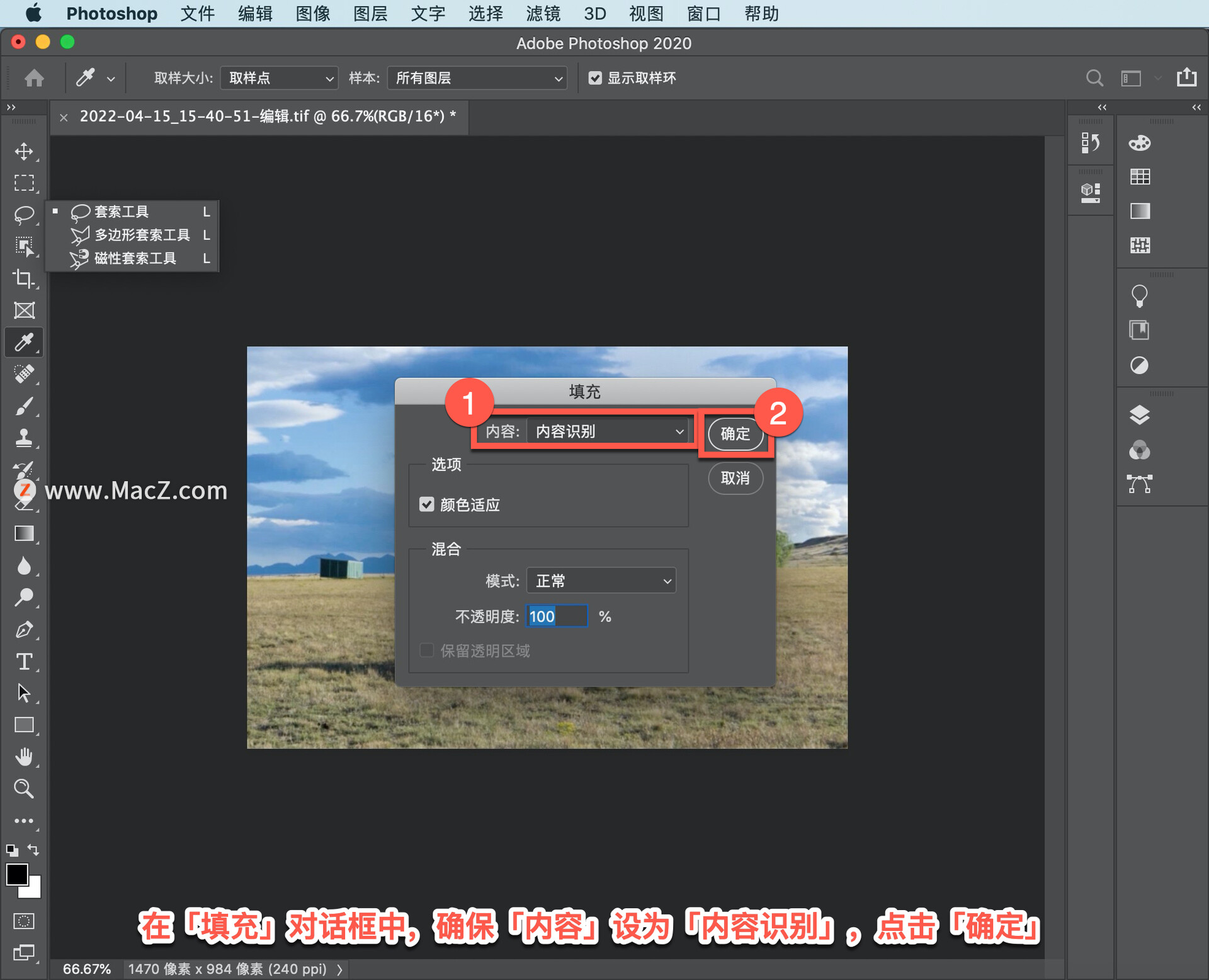Open the History panel icon
Screen dimensions: 1209x980
(1090, 143)
